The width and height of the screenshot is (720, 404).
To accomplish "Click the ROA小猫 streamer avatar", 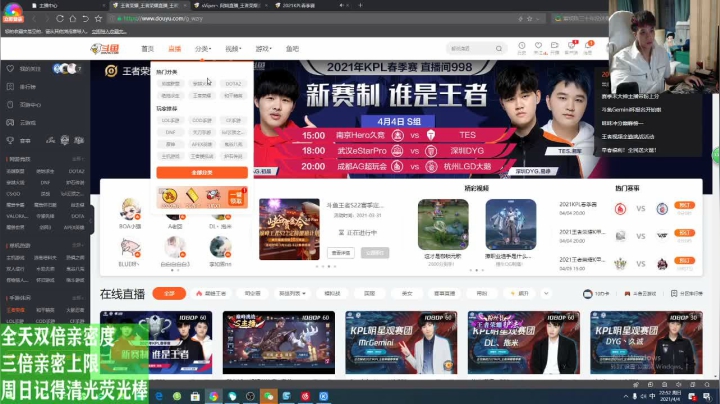I will (130, 209).
